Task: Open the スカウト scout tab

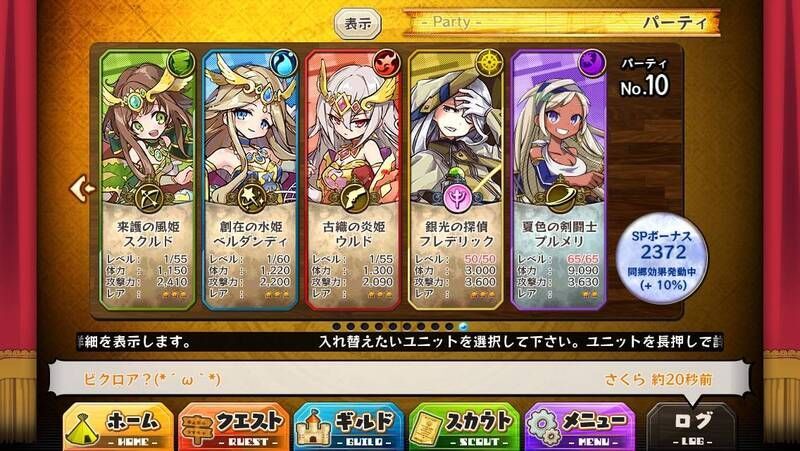Action: click(464, 427)
